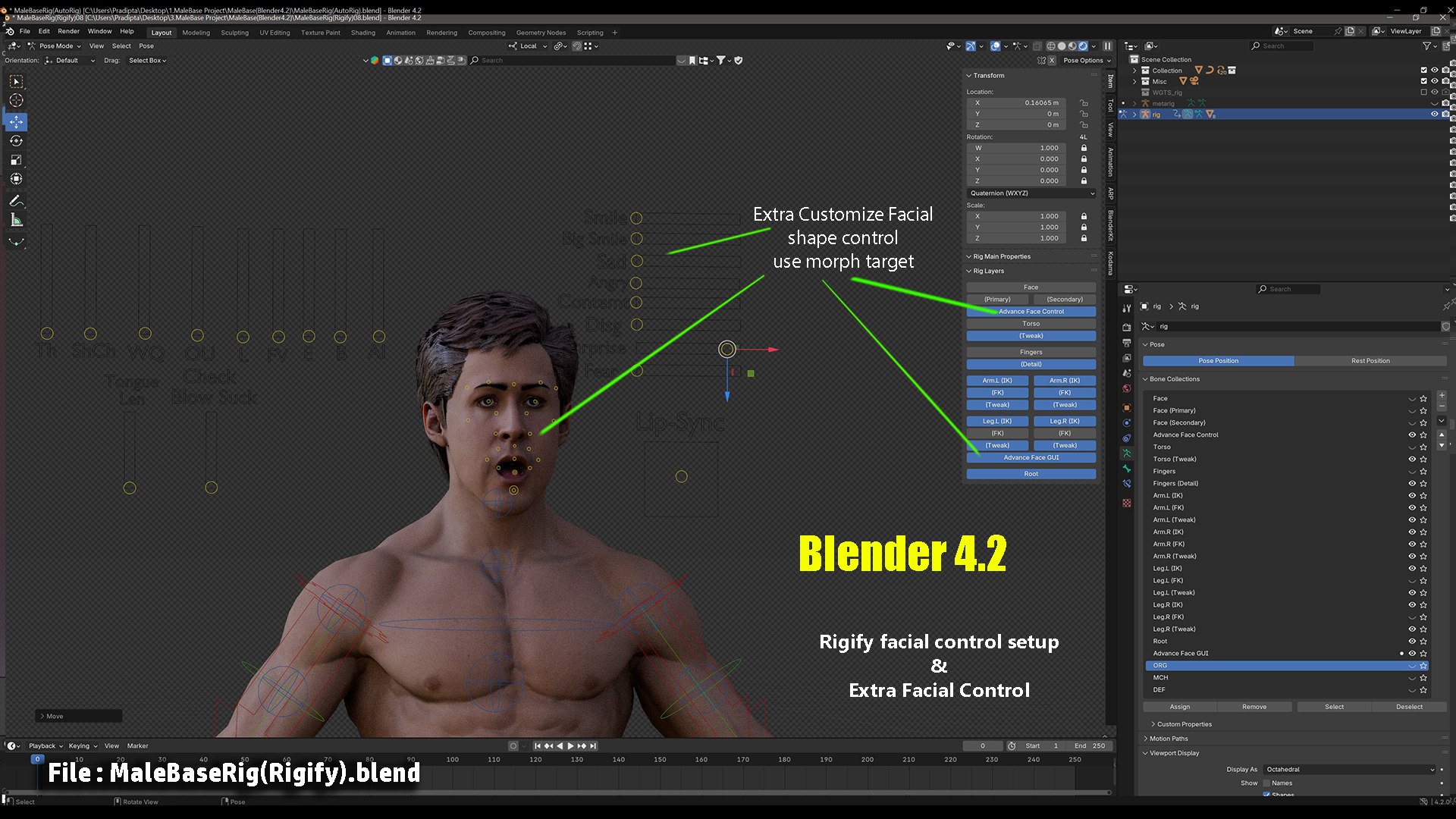
Task: Activate the Transform tool
Action: click(x=16, y=179)
